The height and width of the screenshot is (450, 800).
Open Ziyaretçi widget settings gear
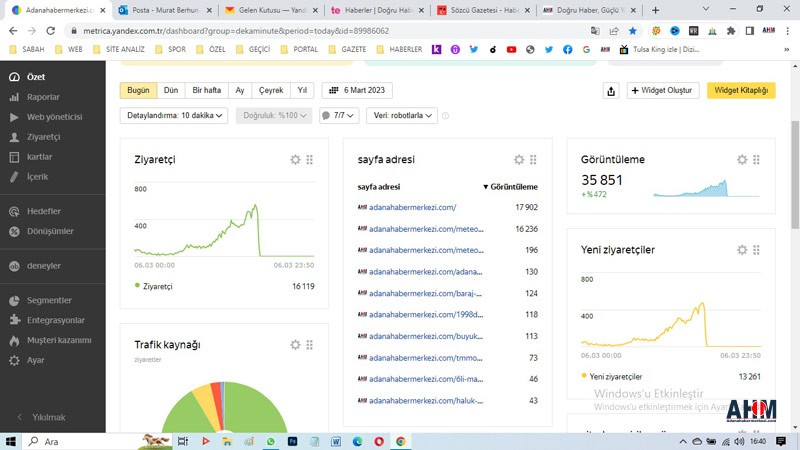(295, 160)
